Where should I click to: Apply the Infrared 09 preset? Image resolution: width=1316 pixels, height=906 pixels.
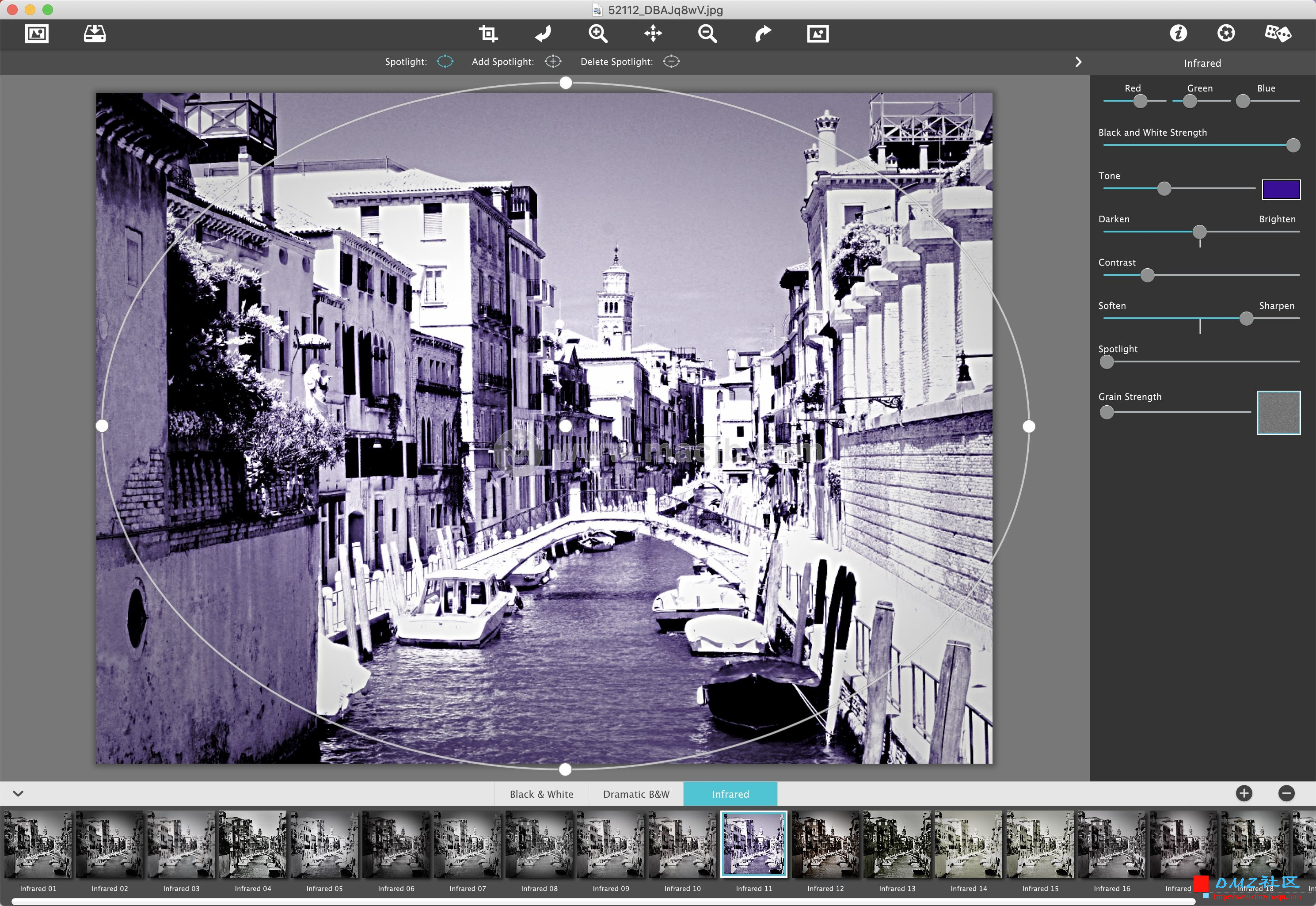pyautogui.click(x=611, y=844)
